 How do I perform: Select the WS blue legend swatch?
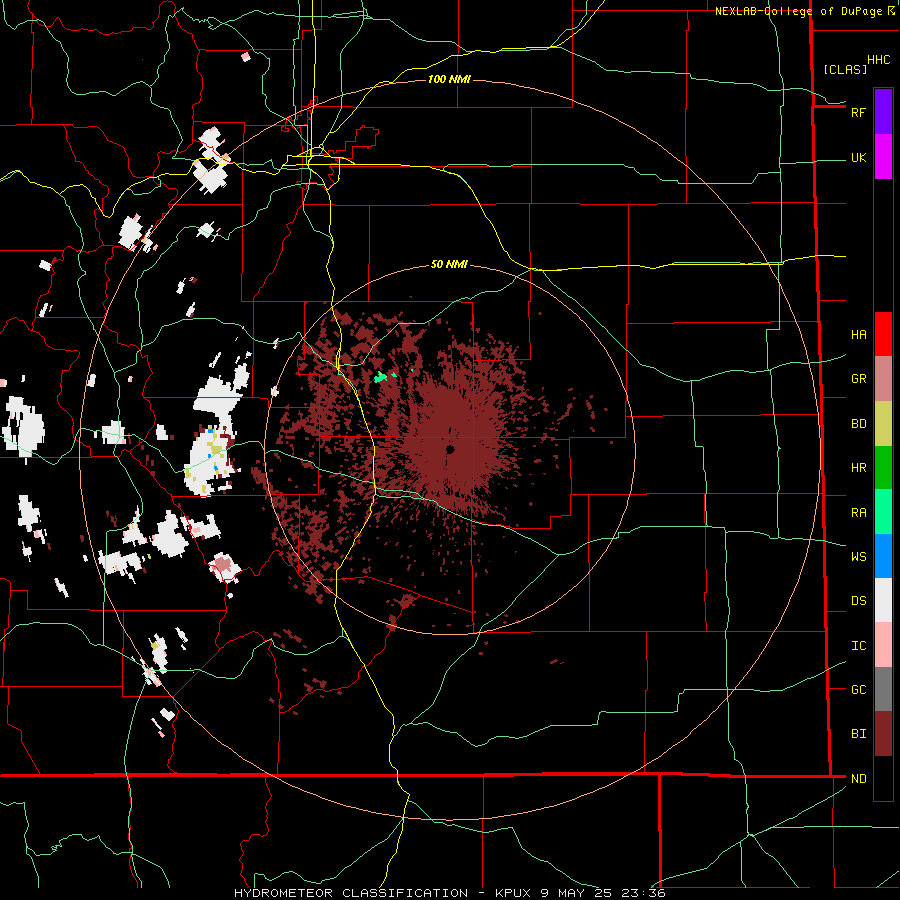click(883, 556)
